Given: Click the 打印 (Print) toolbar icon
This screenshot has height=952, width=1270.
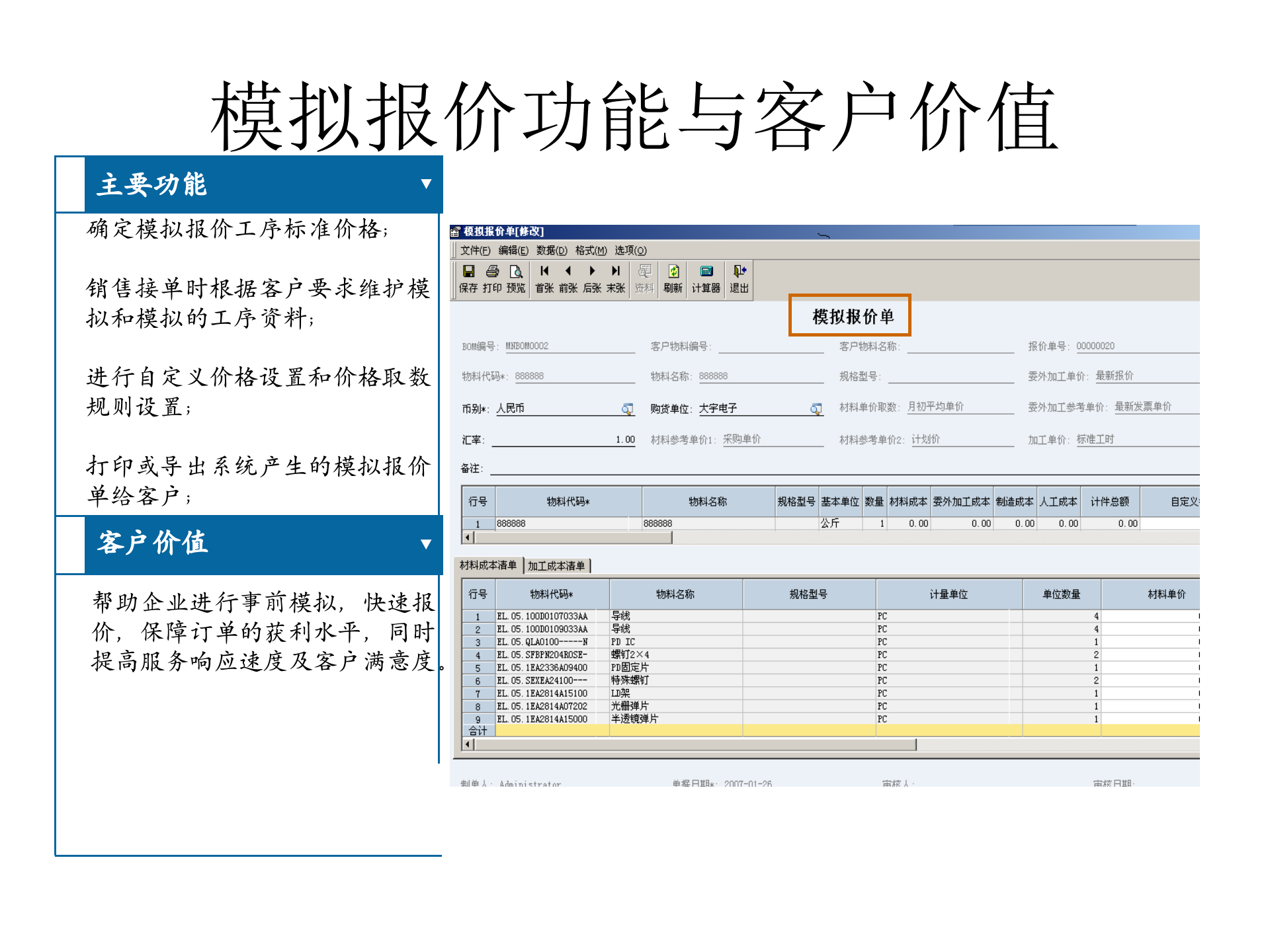Looking at the screenshot, I should 492,272.
